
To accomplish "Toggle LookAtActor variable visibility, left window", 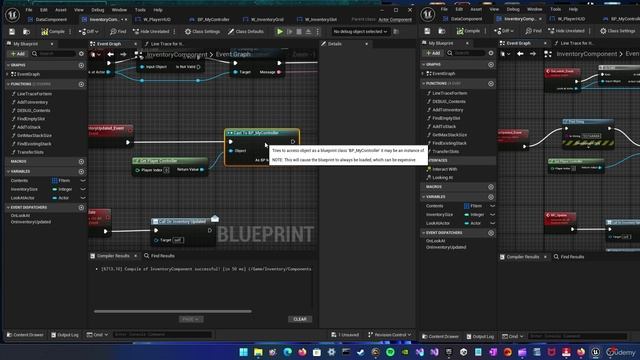I will click(x=83, y=198).
